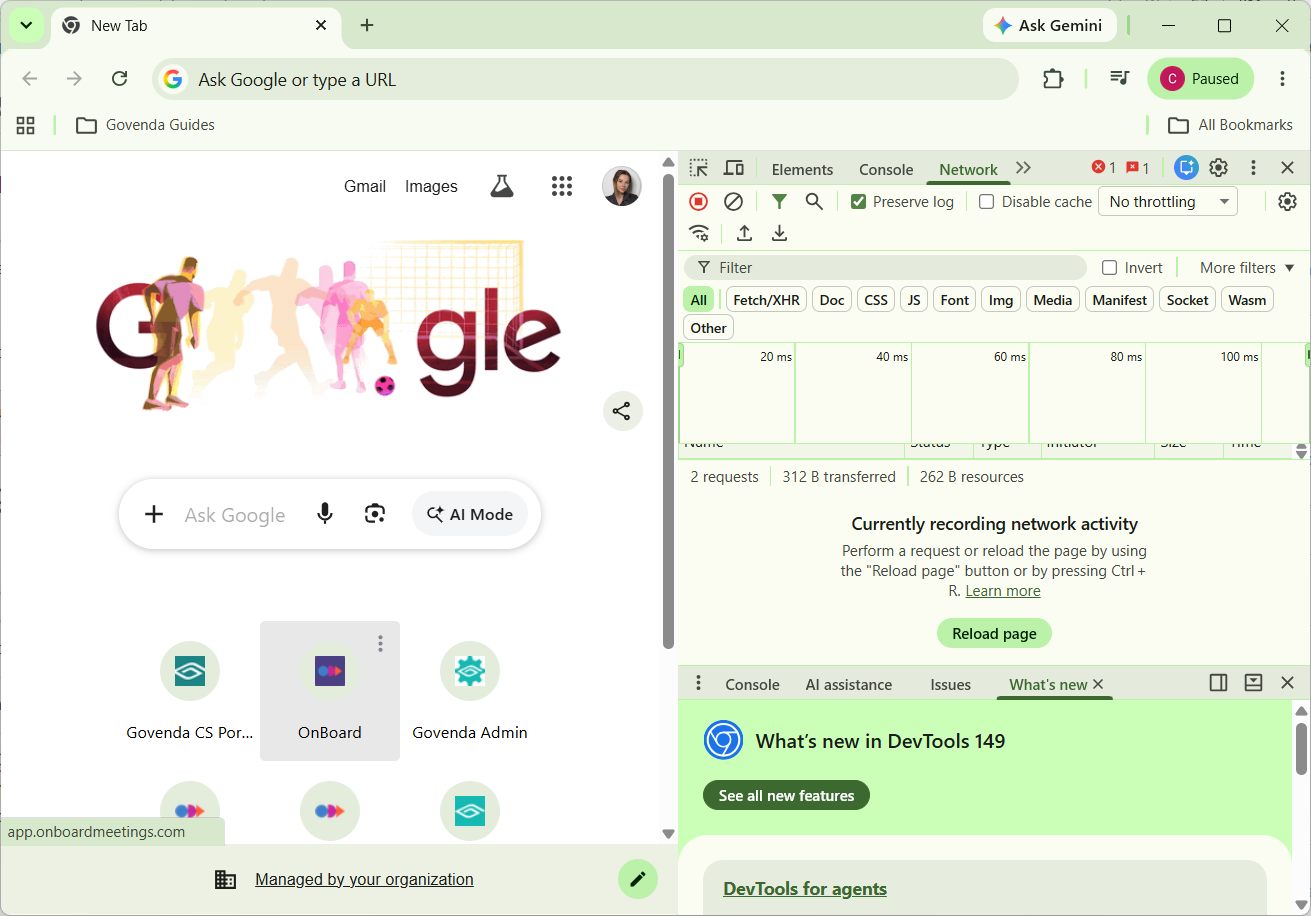Open DevTools customize three-dot menu
This screenshot has width=1311, height=916.
pyautogui.click(x=1253, y=168)
